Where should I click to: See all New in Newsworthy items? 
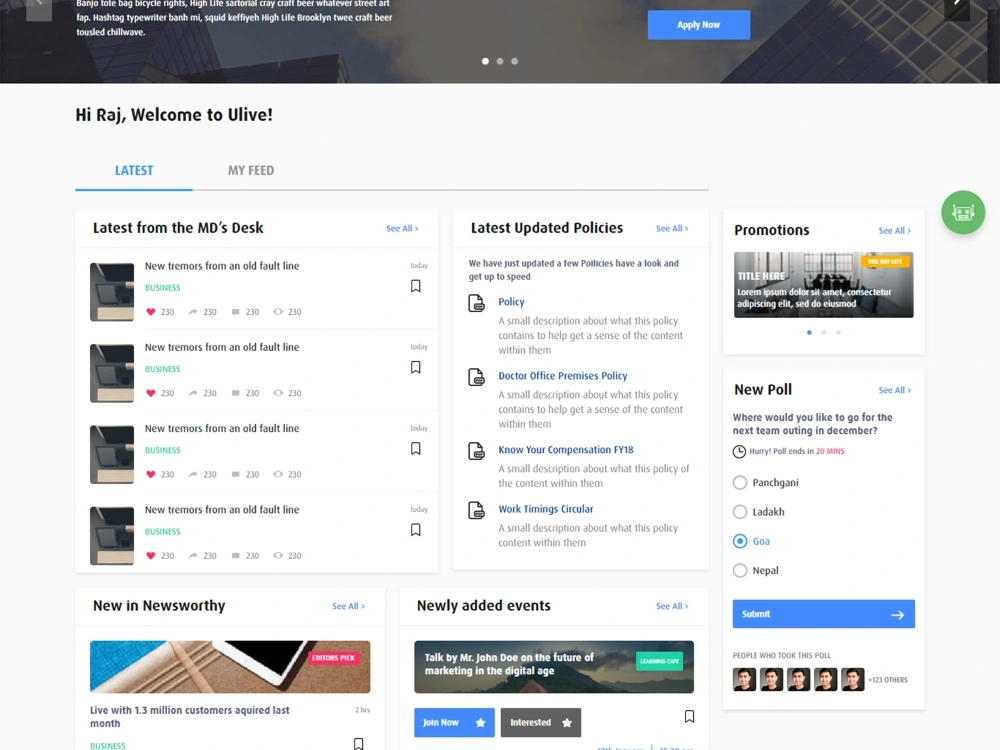coord(348,607)
